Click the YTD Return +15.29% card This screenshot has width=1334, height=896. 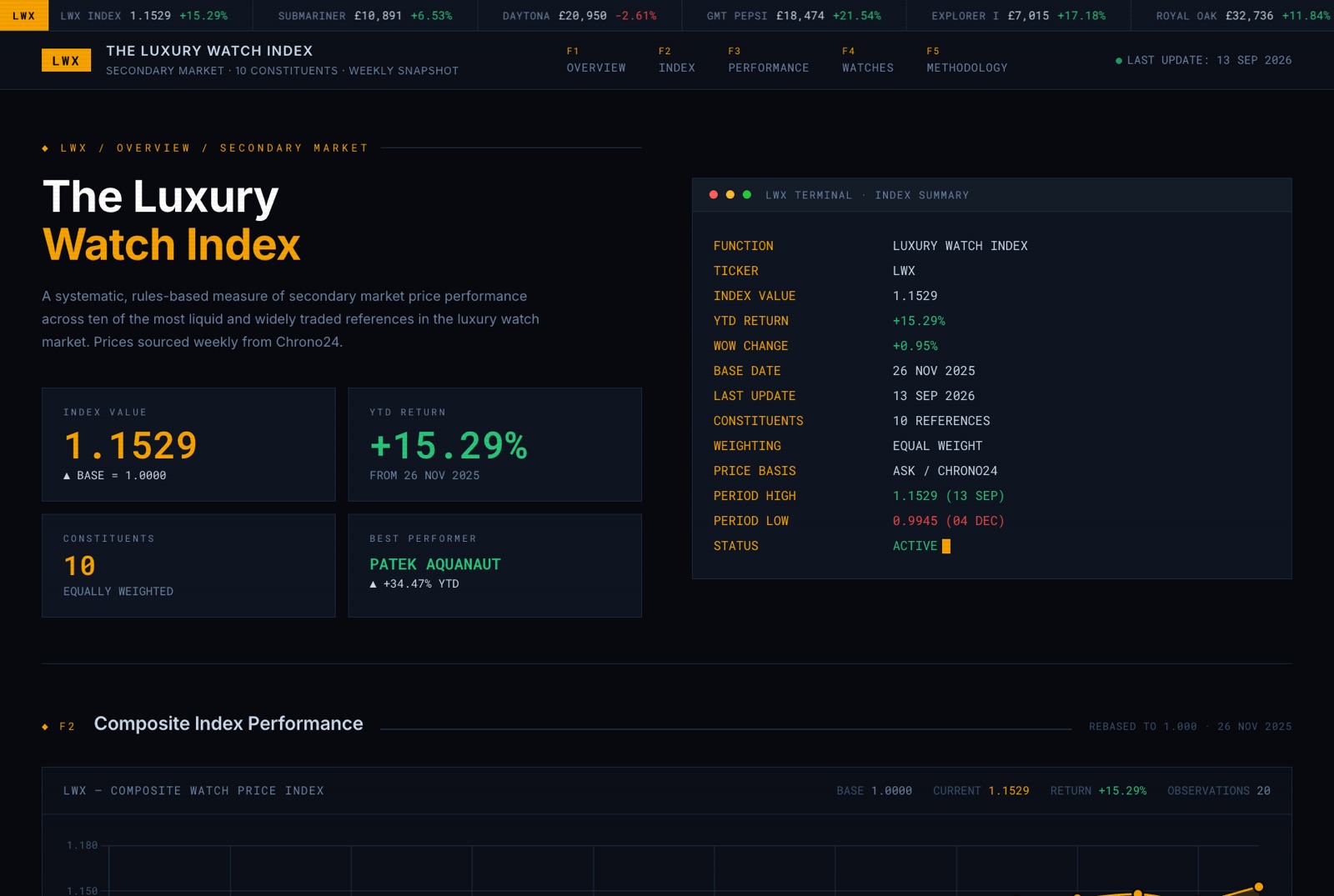pos(494,444)
